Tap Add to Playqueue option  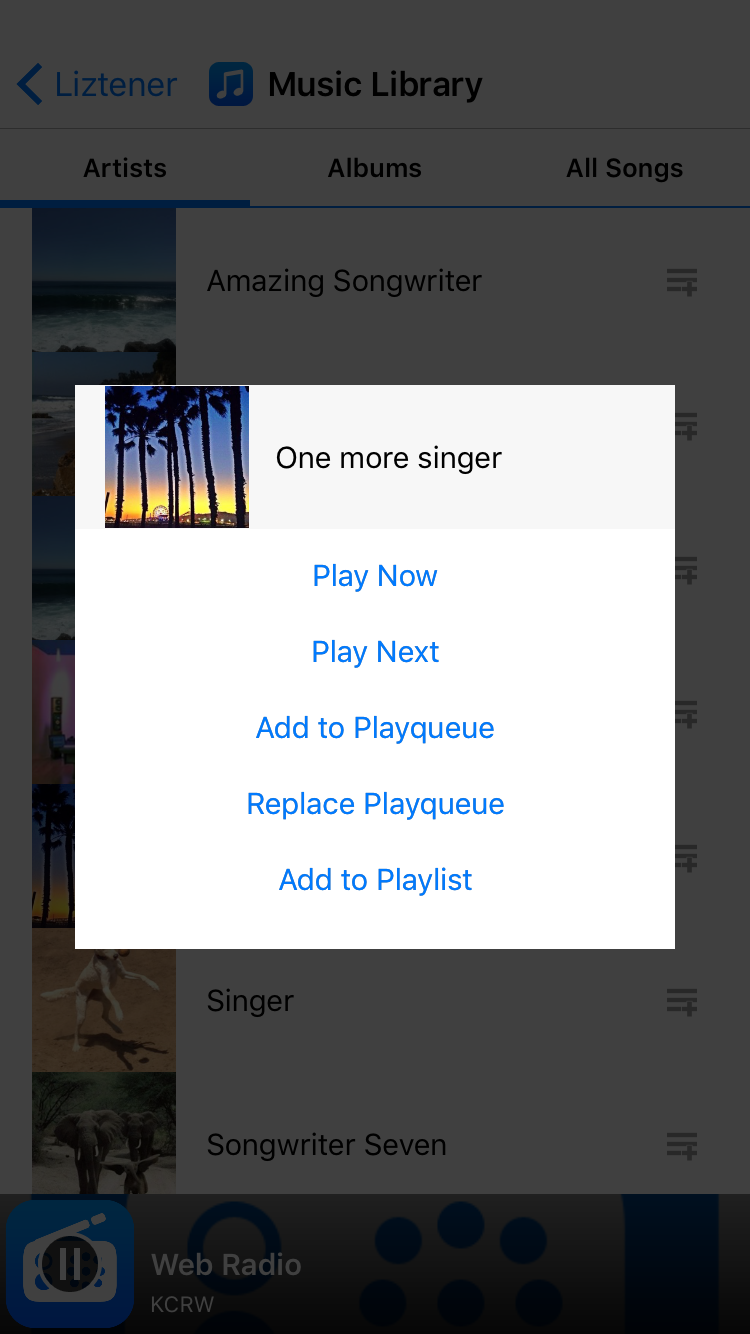coord(375,728)
